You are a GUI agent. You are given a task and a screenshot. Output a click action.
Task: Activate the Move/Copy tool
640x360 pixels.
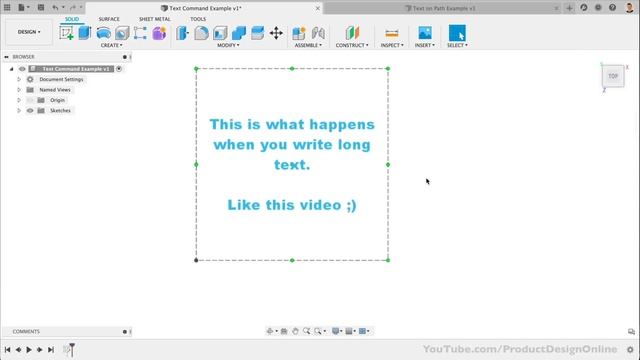tap(276, 33)
